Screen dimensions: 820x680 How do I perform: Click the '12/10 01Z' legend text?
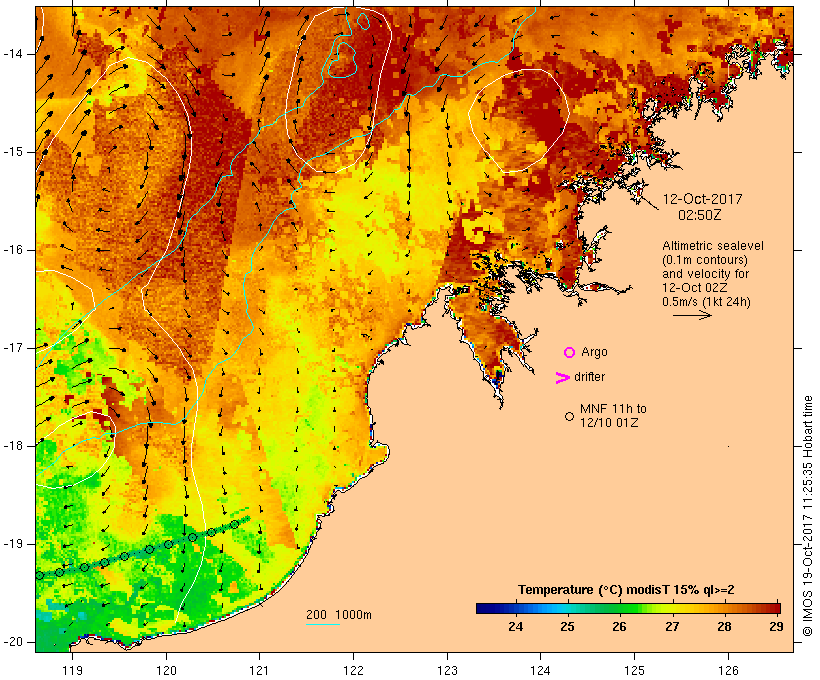tap(609, 423)
